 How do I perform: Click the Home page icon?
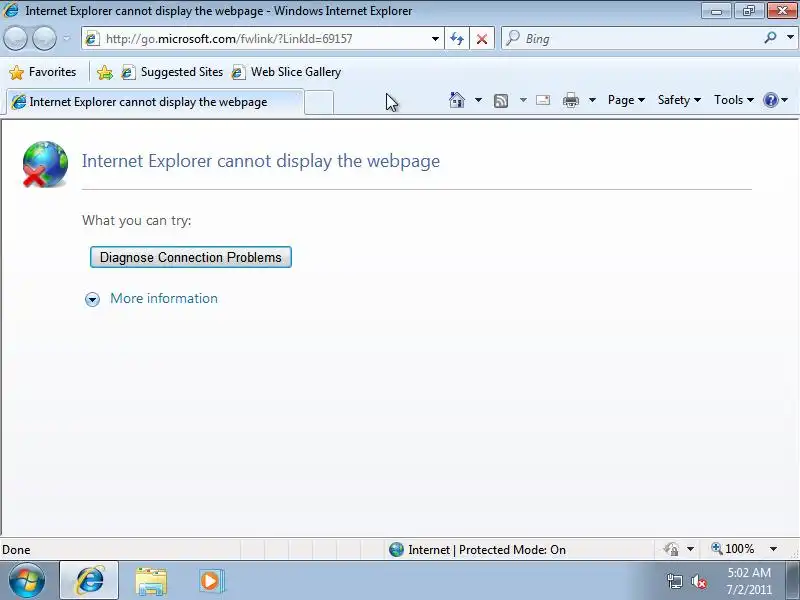(x=457, y=100)
